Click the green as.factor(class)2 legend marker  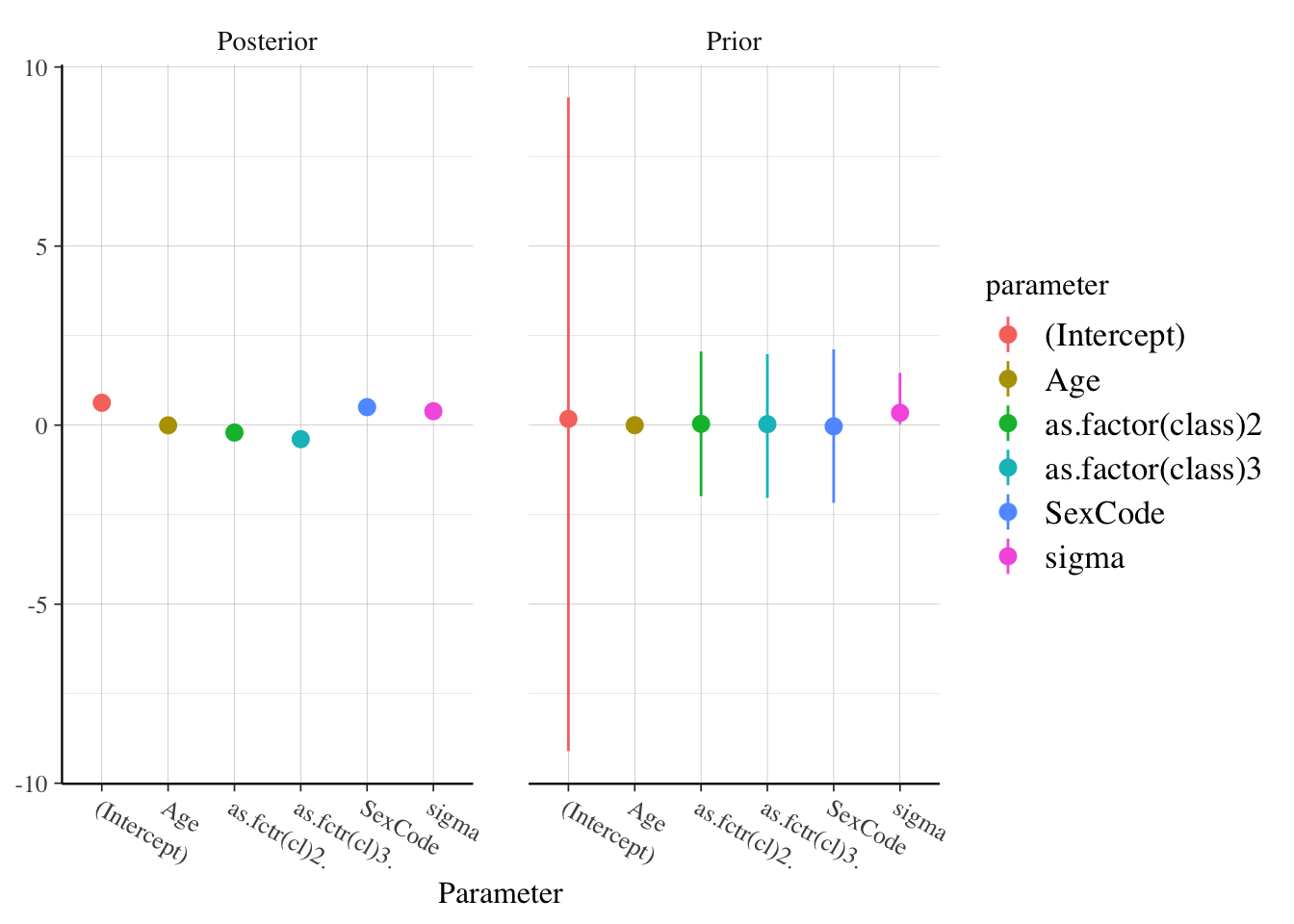(x=1008, y=423)
